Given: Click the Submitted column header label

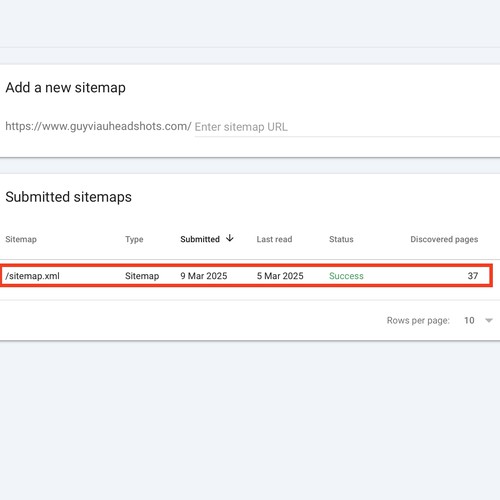Looking at the screenshot, I should click(200, 239).
